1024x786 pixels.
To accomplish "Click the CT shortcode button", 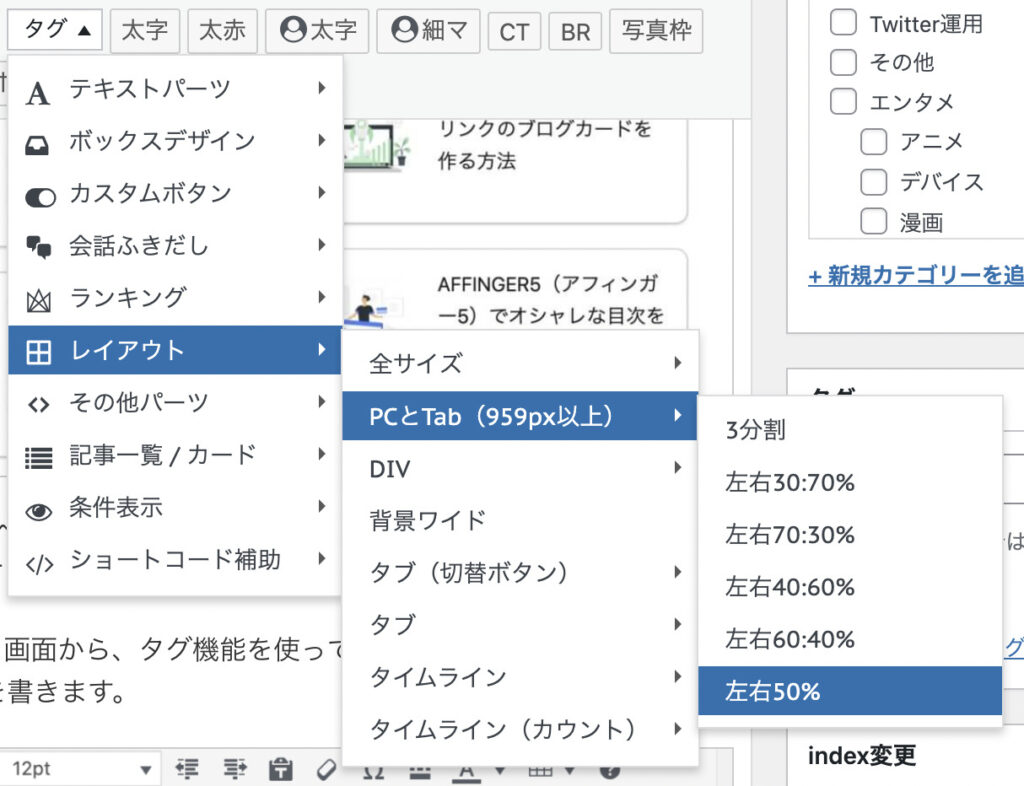I will click(x=514, y=31).
